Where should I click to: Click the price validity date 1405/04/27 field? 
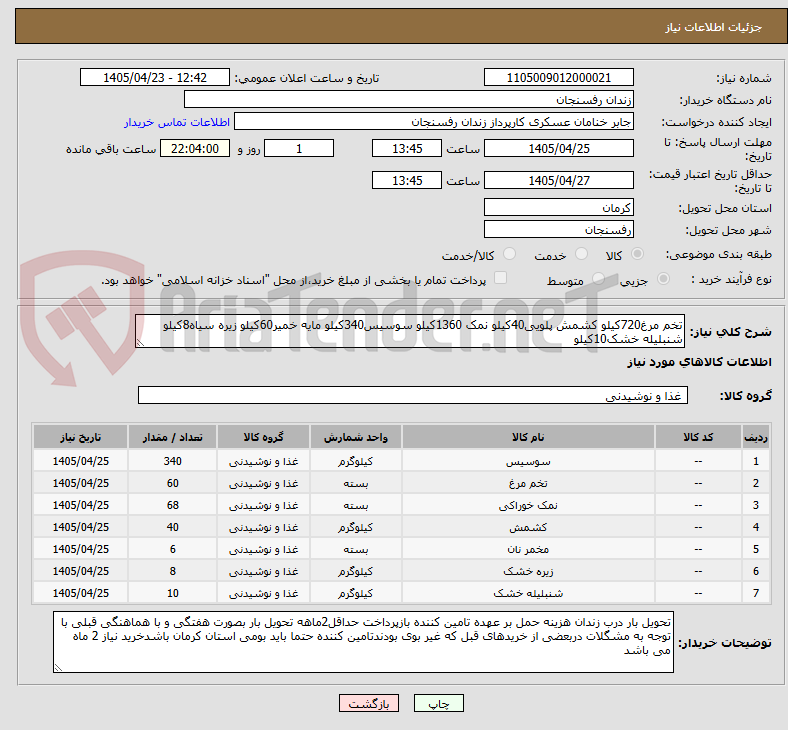[558, 180]
